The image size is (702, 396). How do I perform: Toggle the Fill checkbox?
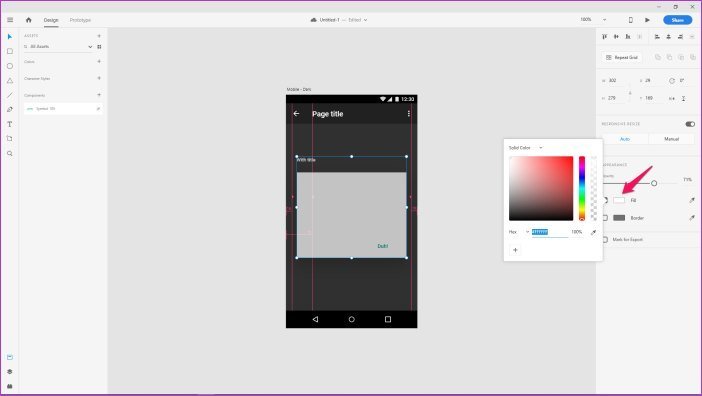coord(605,200)
